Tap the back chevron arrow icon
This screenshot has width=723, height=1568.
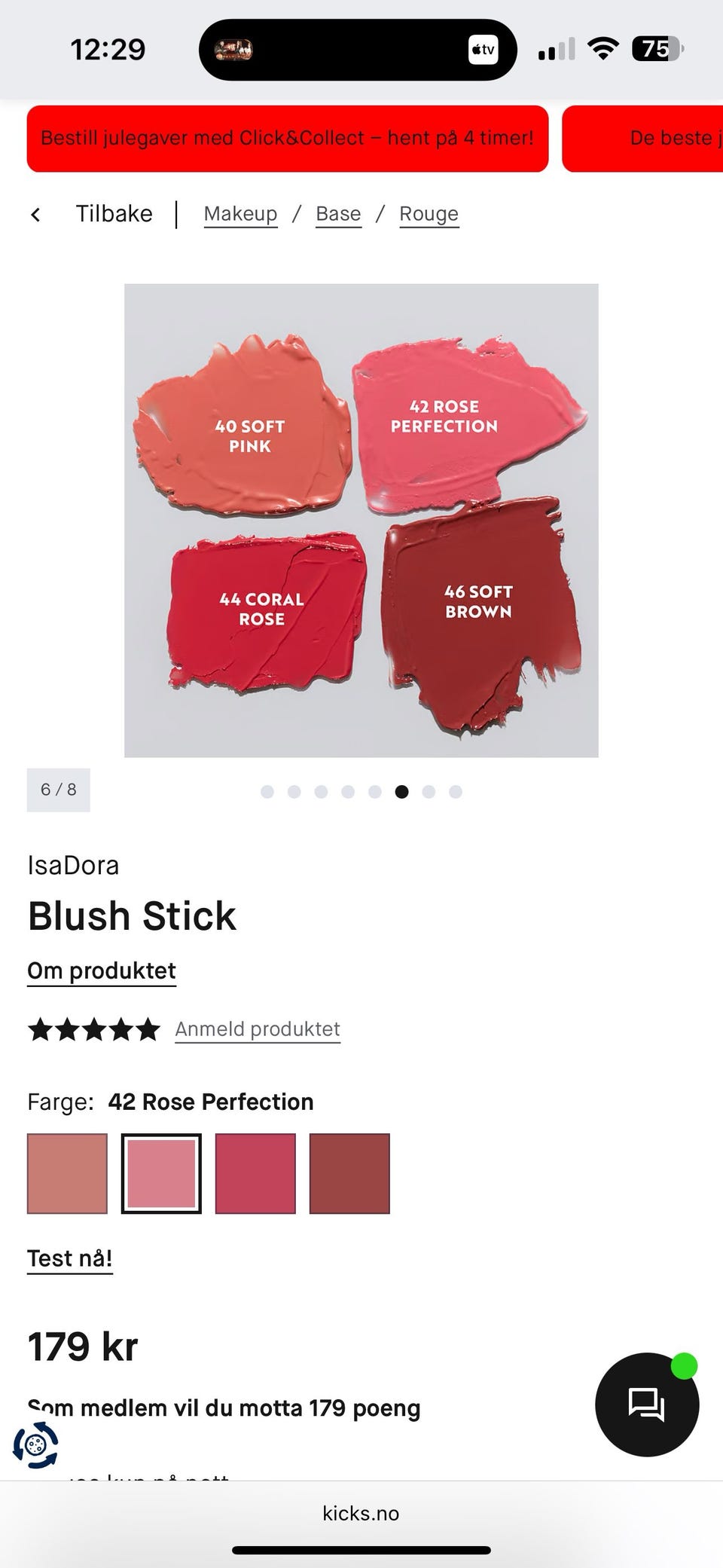coord(35,215)
